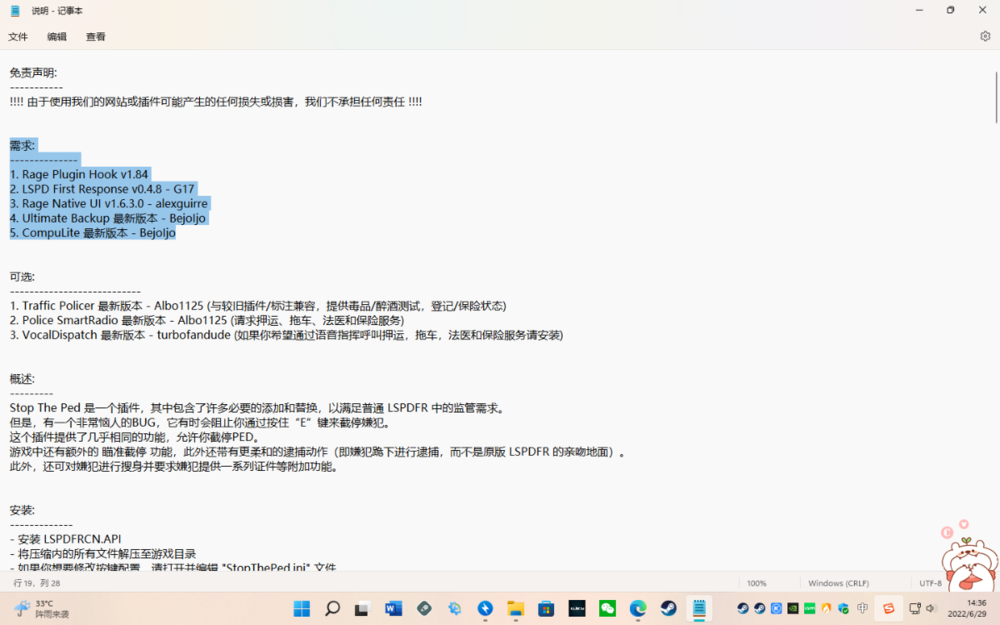This screenshot has width=1000, height=625.
Task: Open Steam from the taskbar
Action: 668,607
